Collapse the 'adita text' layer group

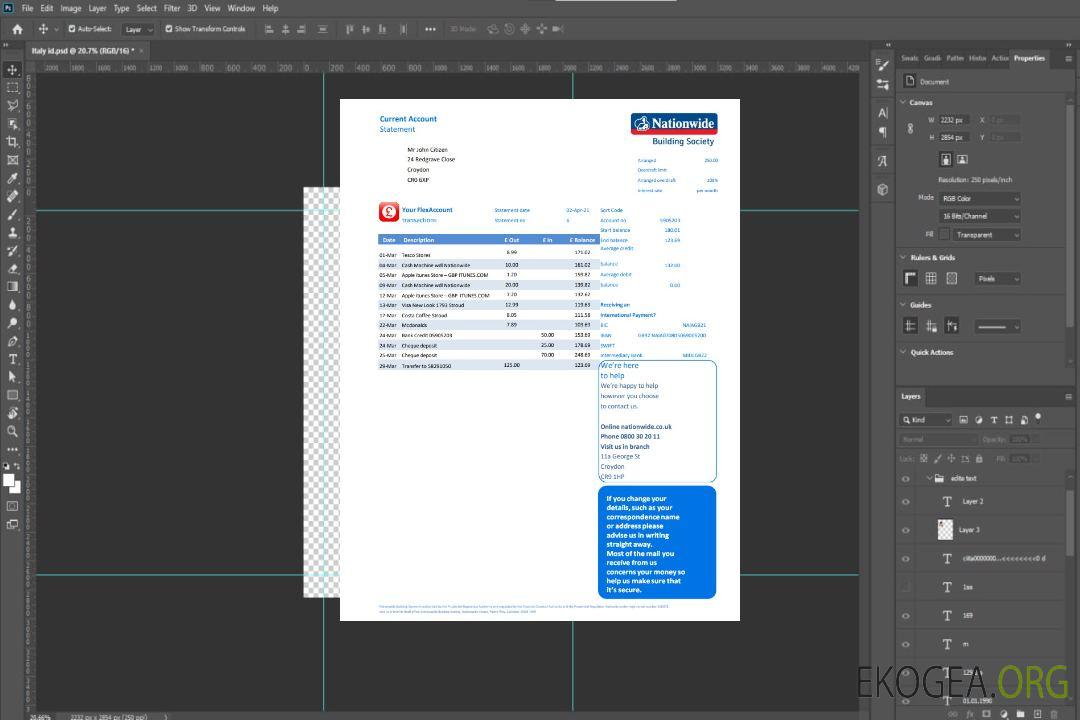929,478
